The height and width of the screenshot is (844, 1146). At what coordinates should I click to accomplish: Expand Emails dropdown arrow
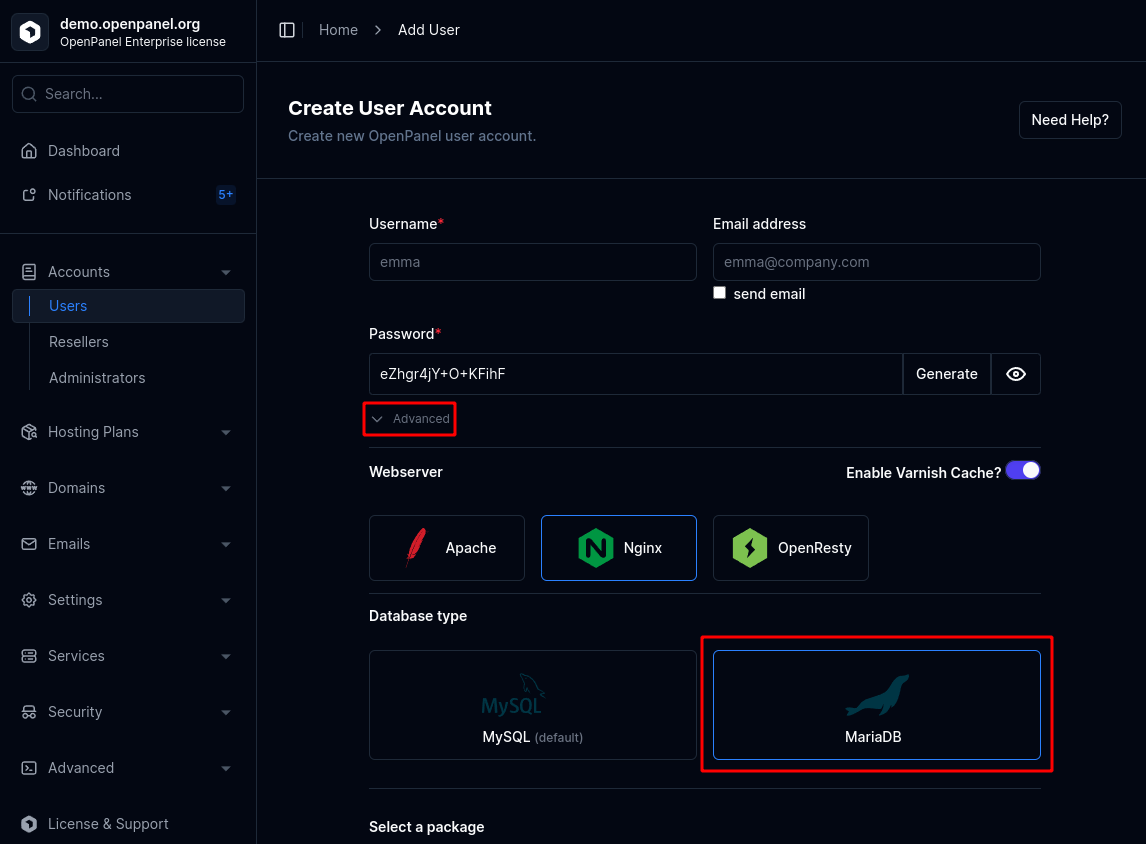[x=226, y=544]
